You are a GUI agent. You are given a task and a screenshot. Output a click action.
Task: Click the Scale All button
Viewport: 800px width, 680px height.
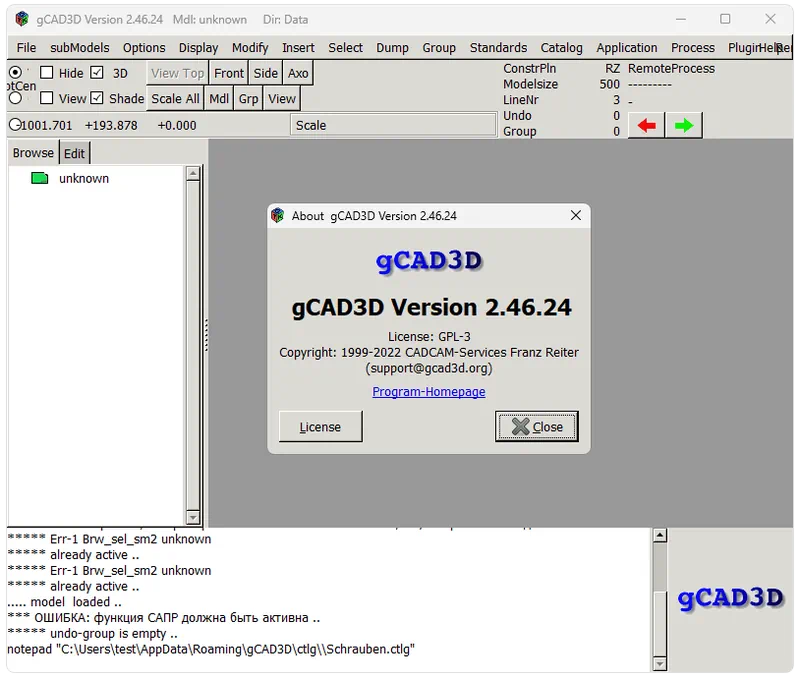tap(175, 98)
